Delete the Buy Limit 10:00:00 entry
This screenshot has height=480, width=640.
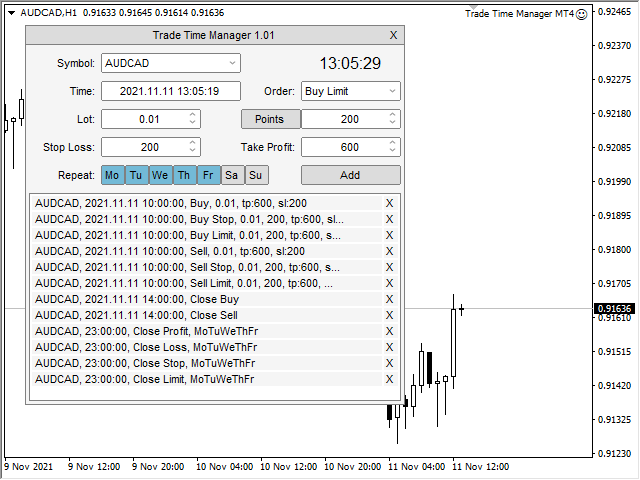tap(389, 235)
